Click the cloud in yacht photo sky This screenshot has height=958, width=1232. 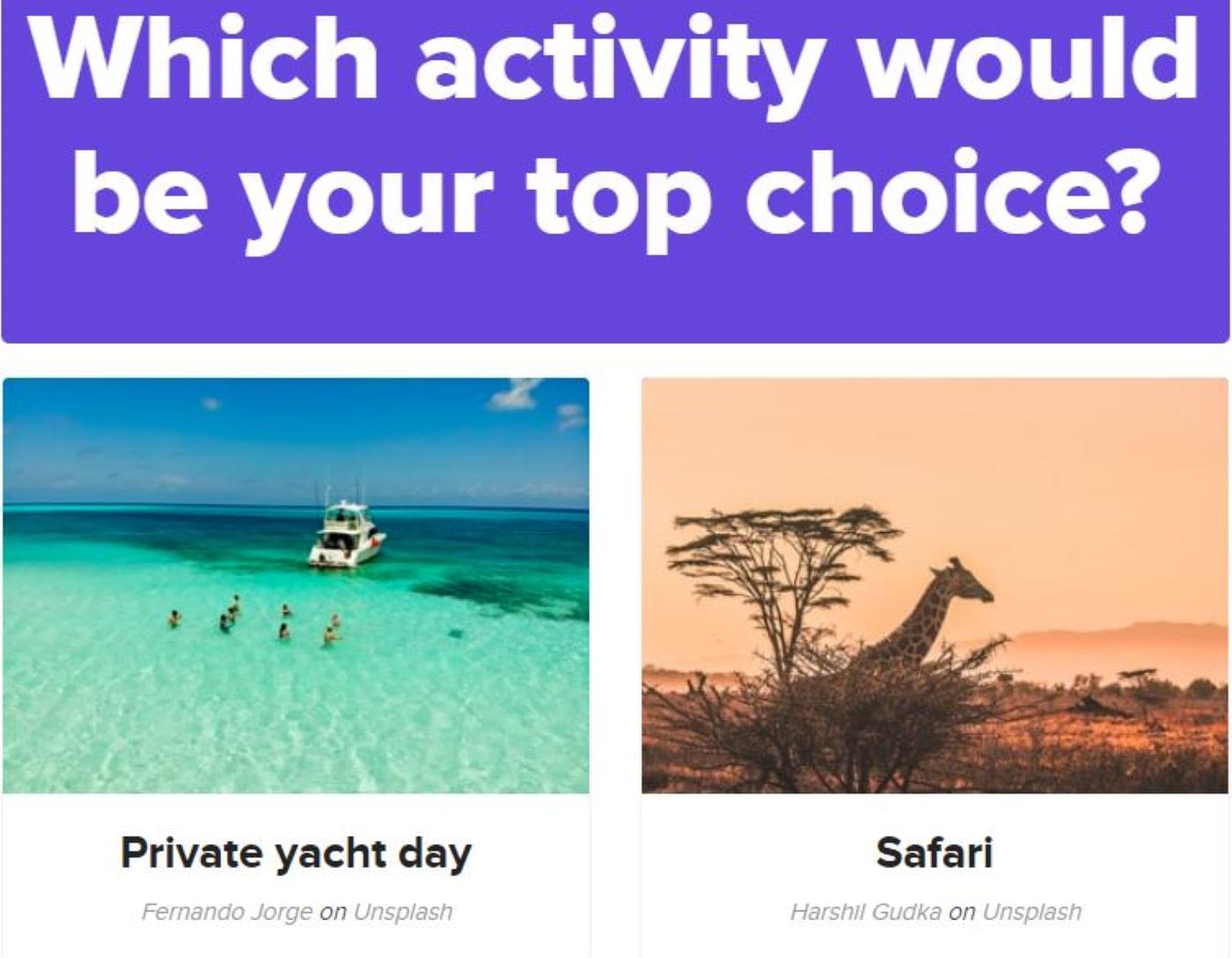coord(516,394)
